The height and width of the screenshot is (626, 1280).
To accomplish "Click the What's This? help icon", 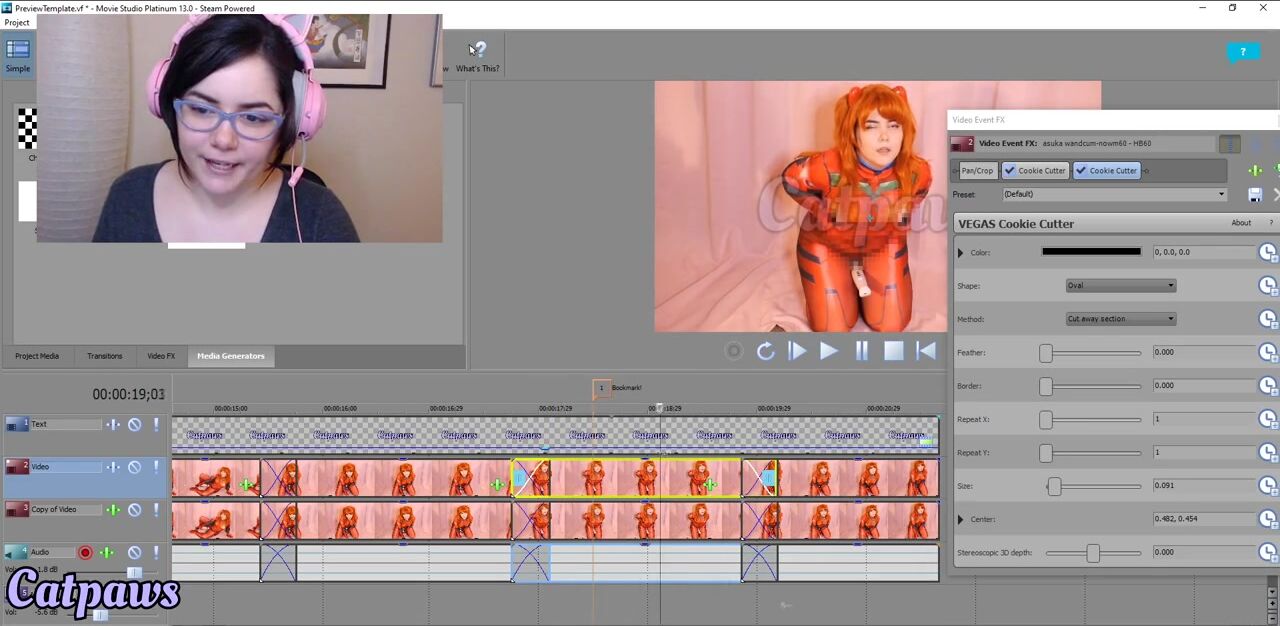I will (477, 51).
